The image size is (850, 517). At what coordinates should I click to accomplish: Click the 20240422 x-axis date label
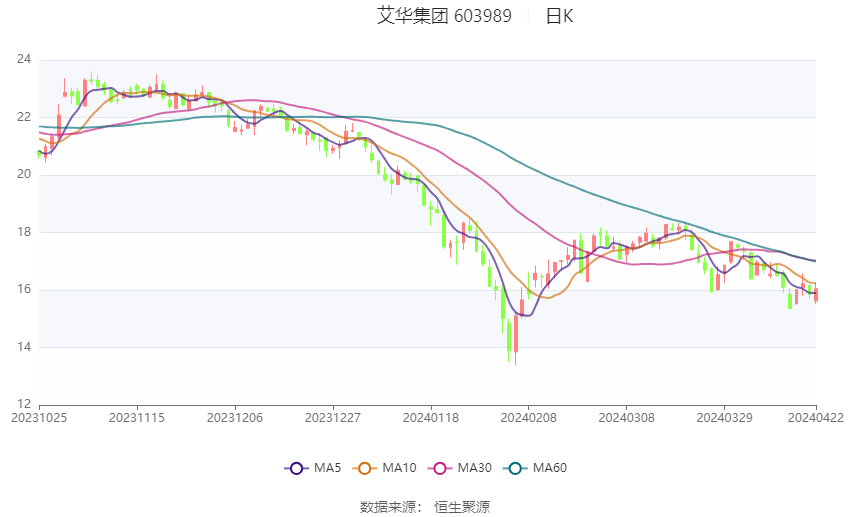(x=816, y=418)
